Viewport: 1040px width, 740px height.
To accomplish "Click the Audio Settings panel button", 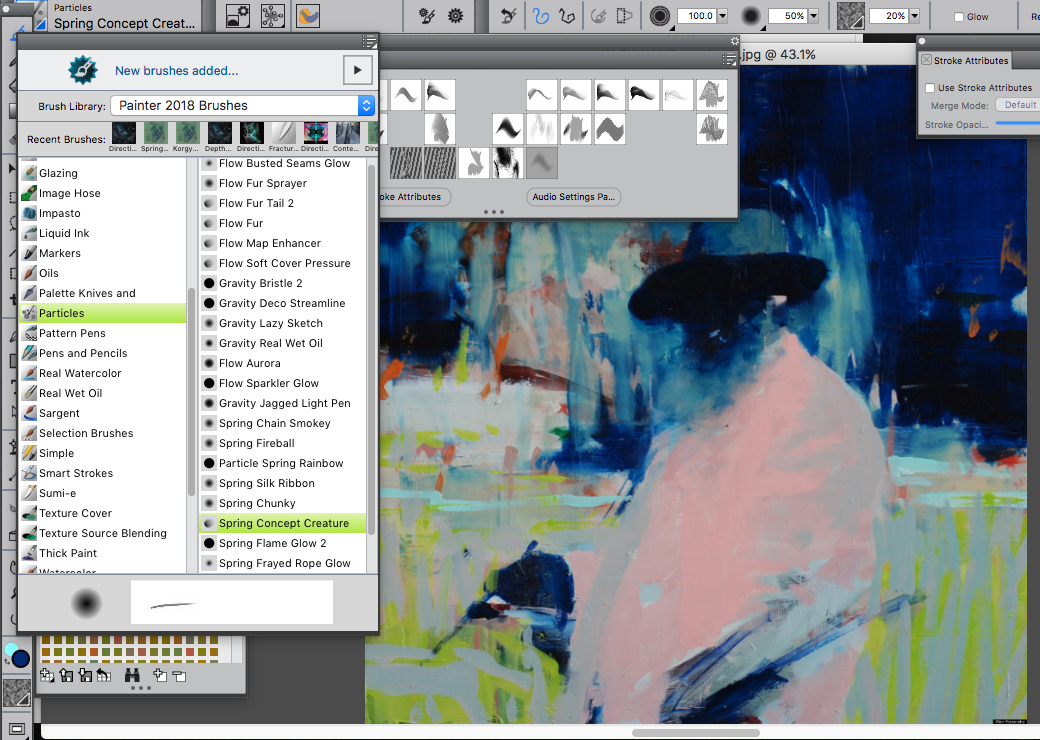I will (573, 197).
